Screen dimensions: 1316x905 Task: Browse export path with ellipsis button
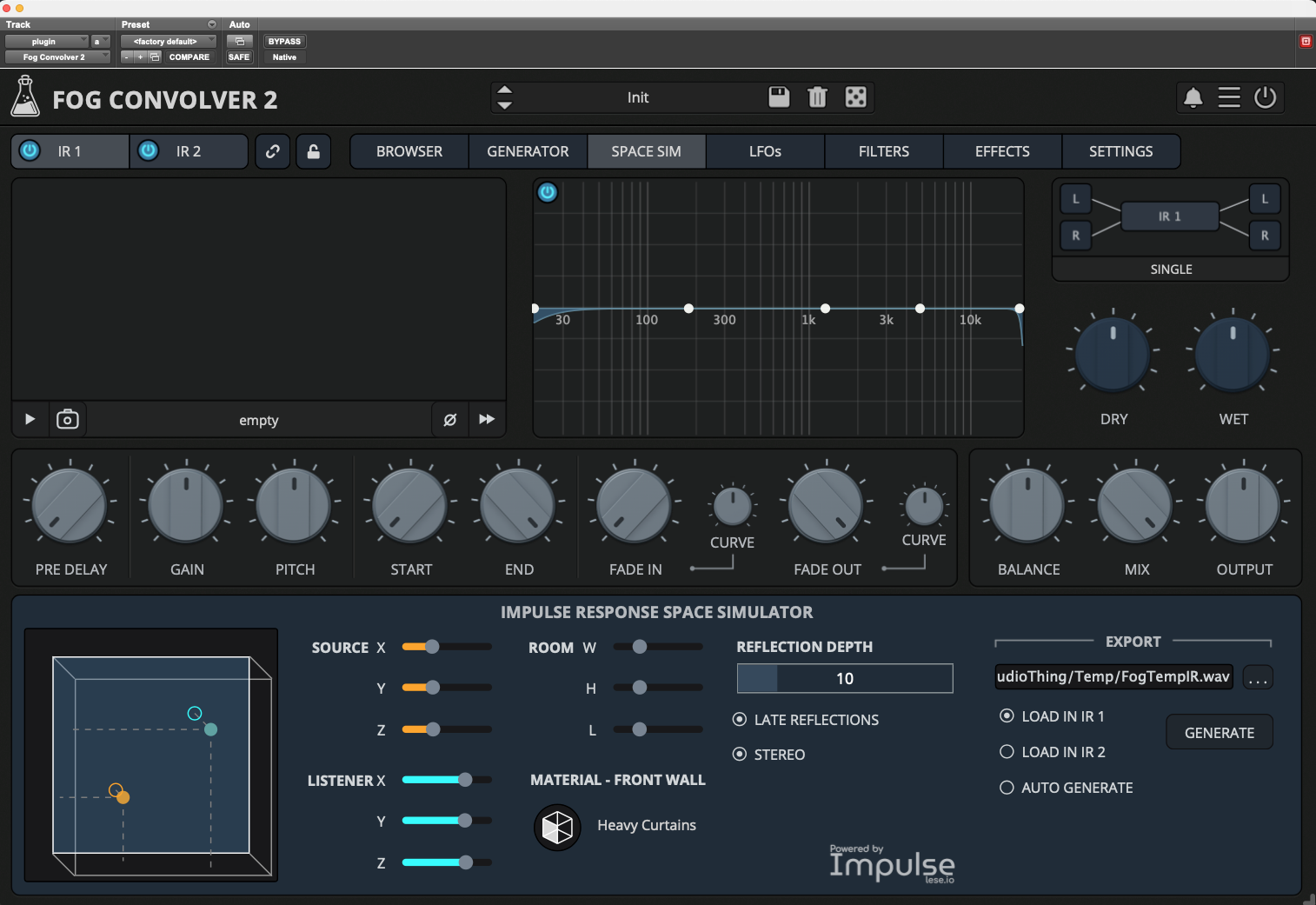[x=1258, y=677]
